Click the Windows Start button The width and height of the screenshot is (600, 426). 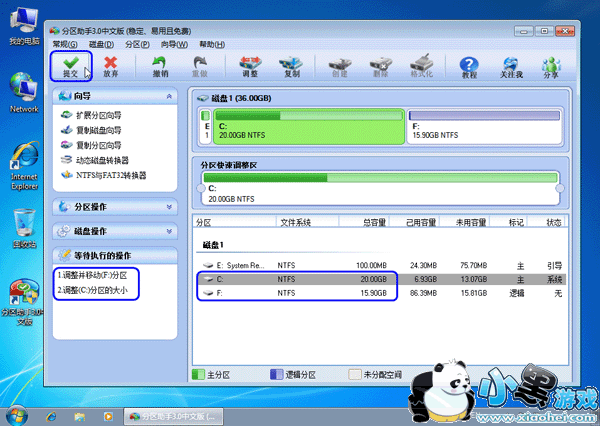tap(16, 416)
